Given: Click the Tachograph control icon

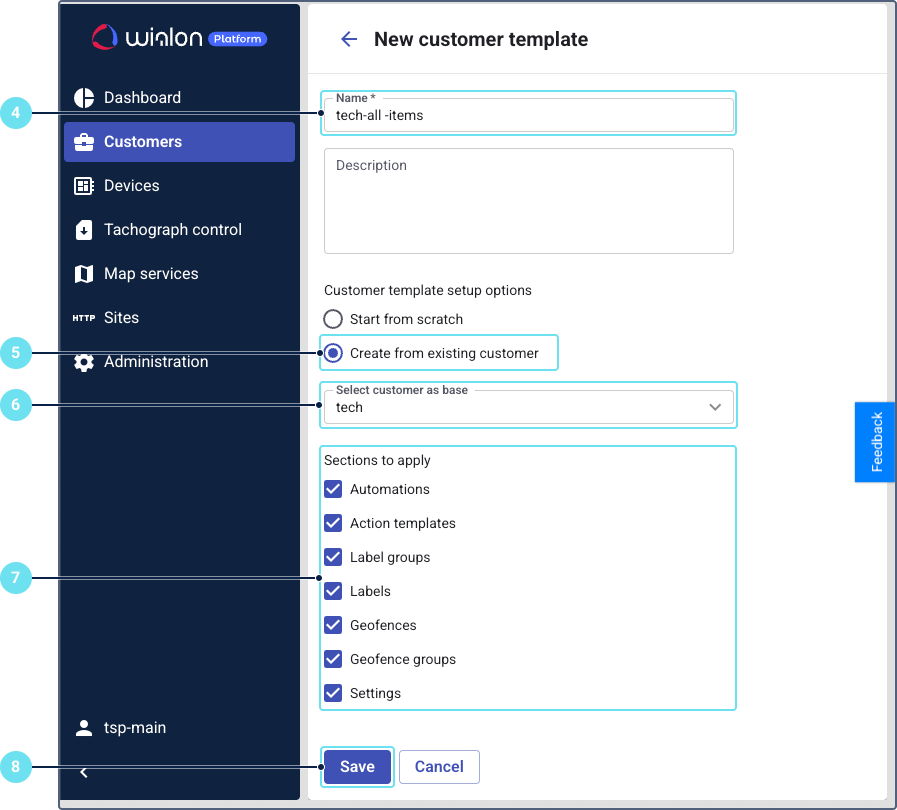Looking at the screenshot, I should tap(84, 230).
